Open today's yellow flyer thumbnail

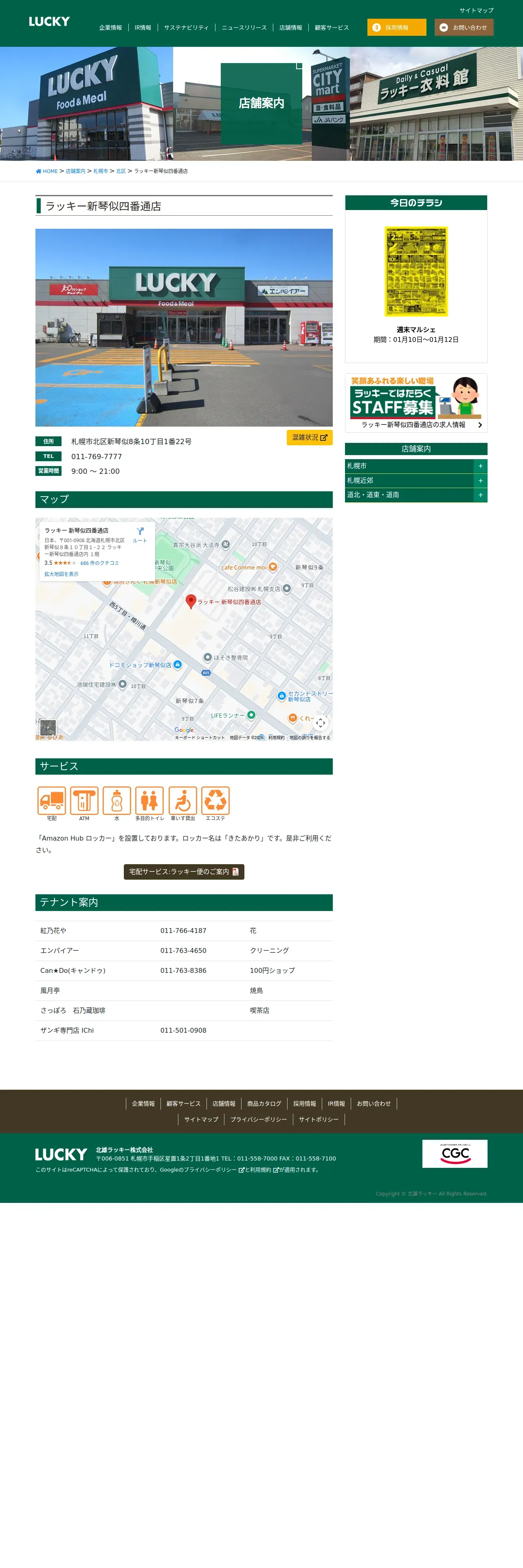[x=416, y=272]
